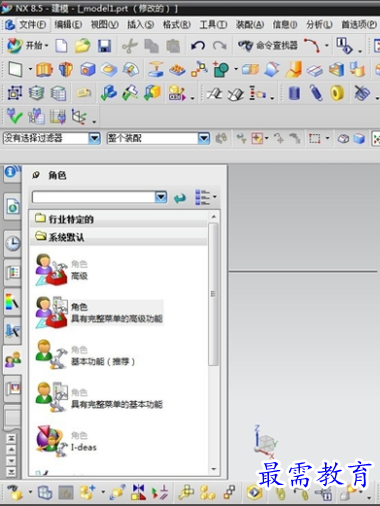Open the 工具(T) menu
The image size is (380, 506).
[213, 24]
